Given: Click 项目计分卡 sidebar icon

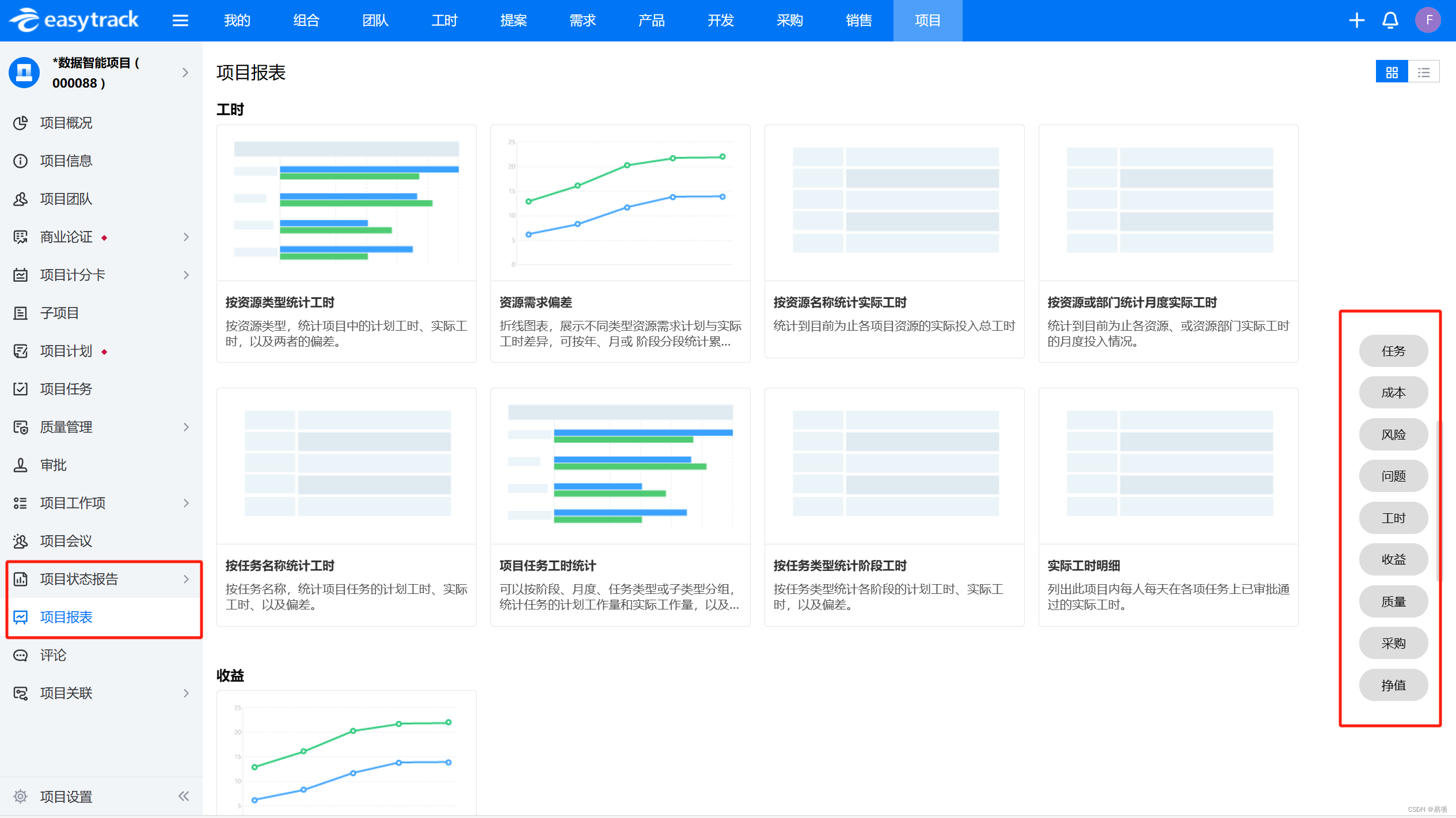Looking at the screenshot, I should (21, 275).
